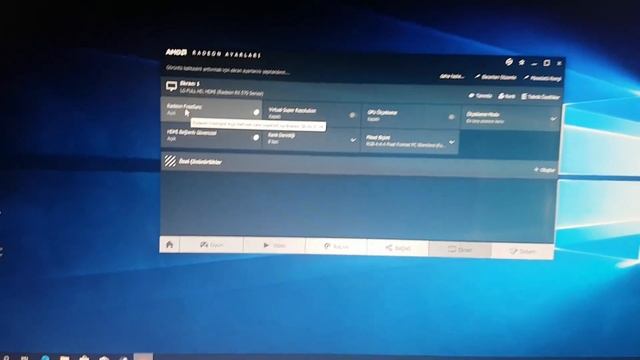This screenshot has height=360, width=640.
Task: Minimize the Radeon Ayarları window
Action: pyautogui.click(x=534, y=64)
